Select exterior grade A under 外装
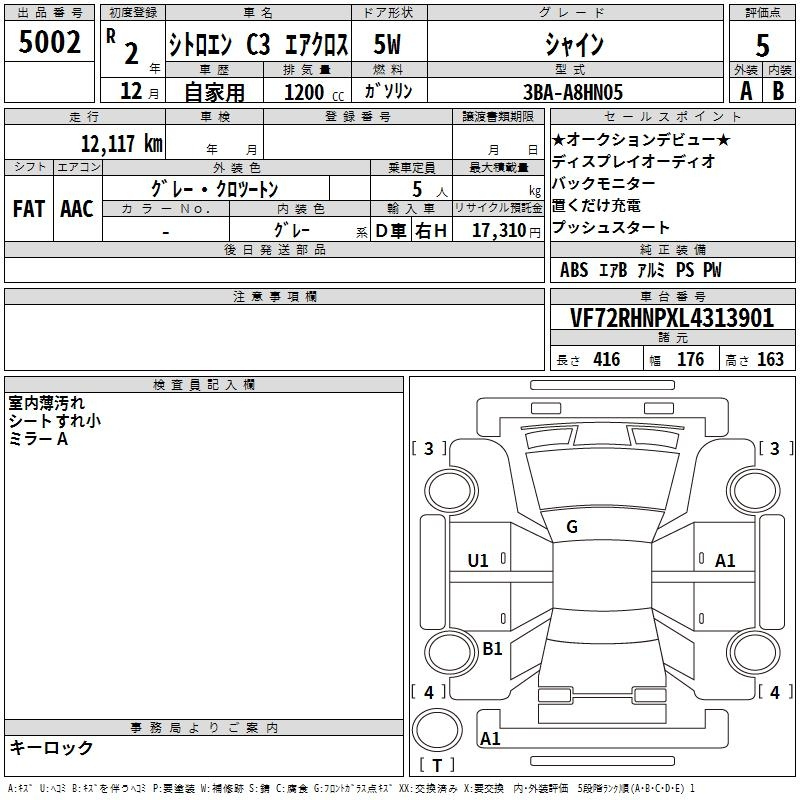Screen dimensions: 800x800 point(746,91)
